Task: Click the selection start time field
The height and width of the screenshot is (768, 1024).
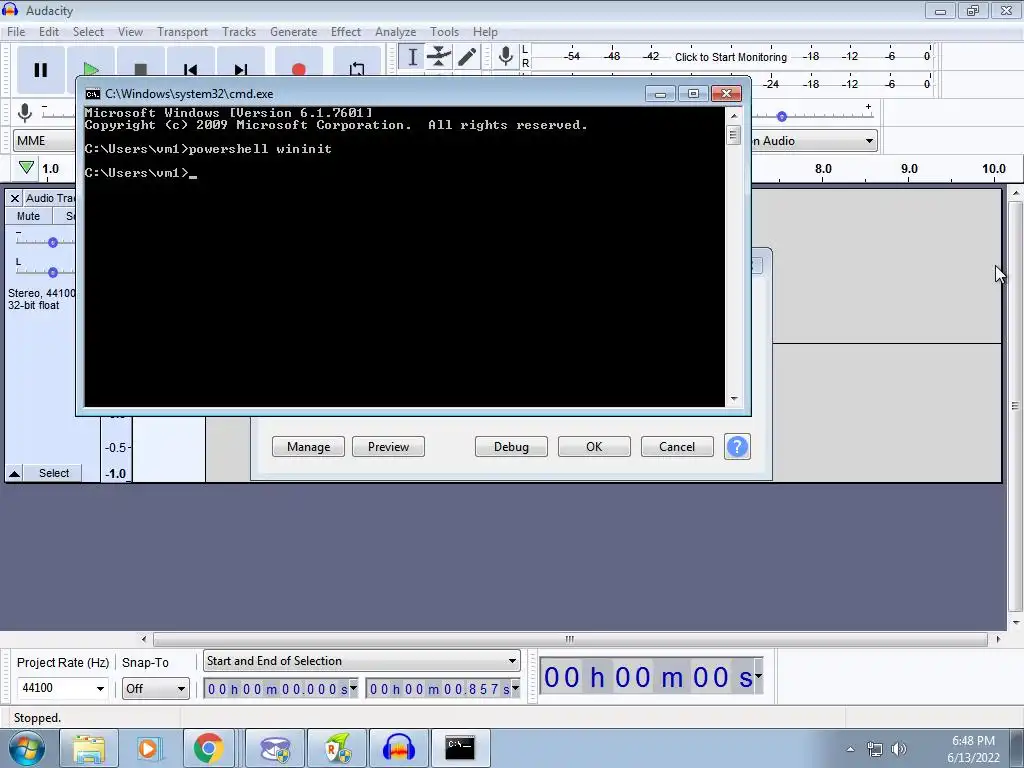Action: point(276,689)
